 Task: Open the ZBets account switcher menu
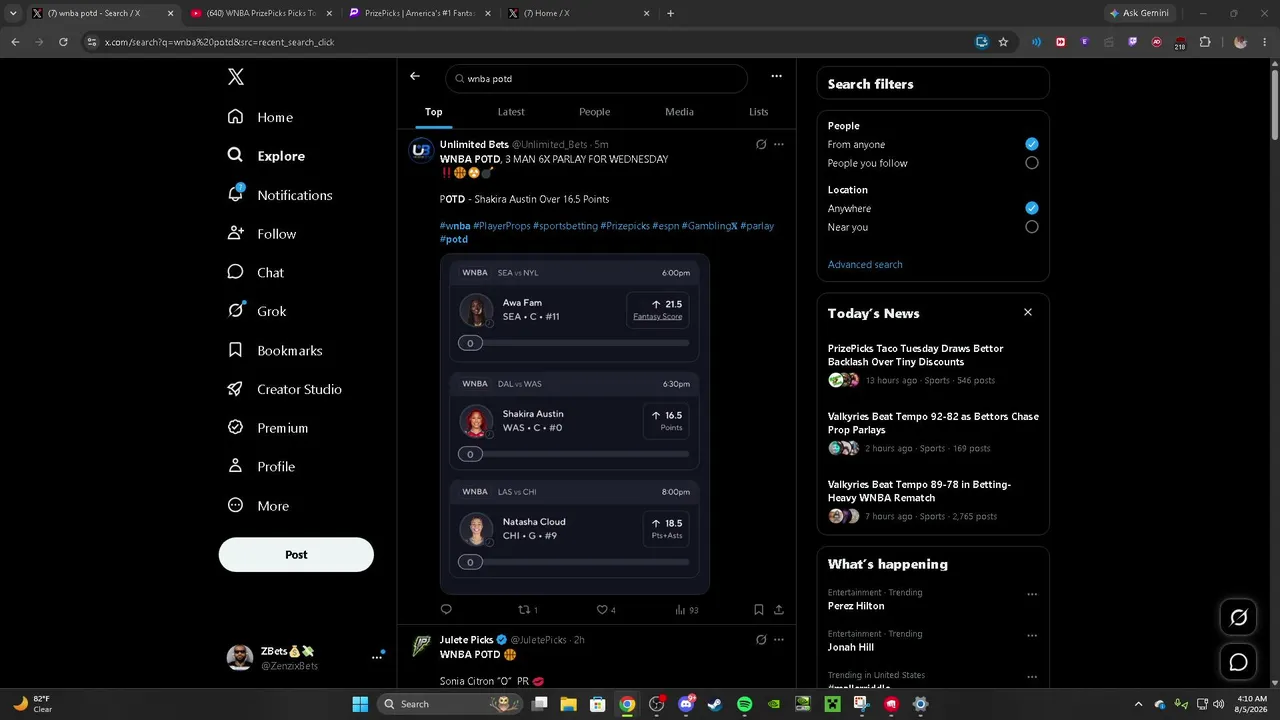(x=377, y=657)
